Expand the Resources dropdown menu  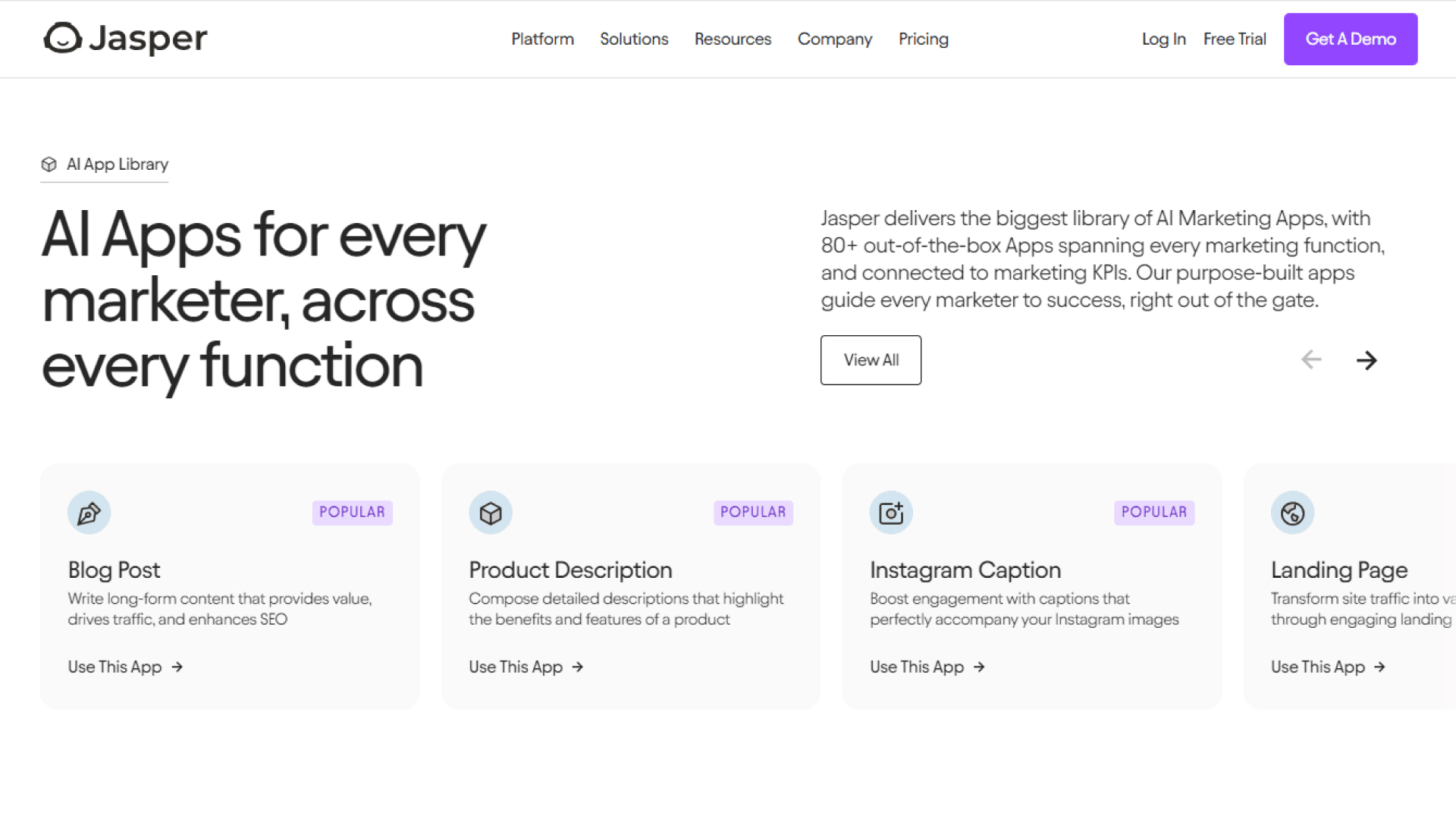point(732,39)
